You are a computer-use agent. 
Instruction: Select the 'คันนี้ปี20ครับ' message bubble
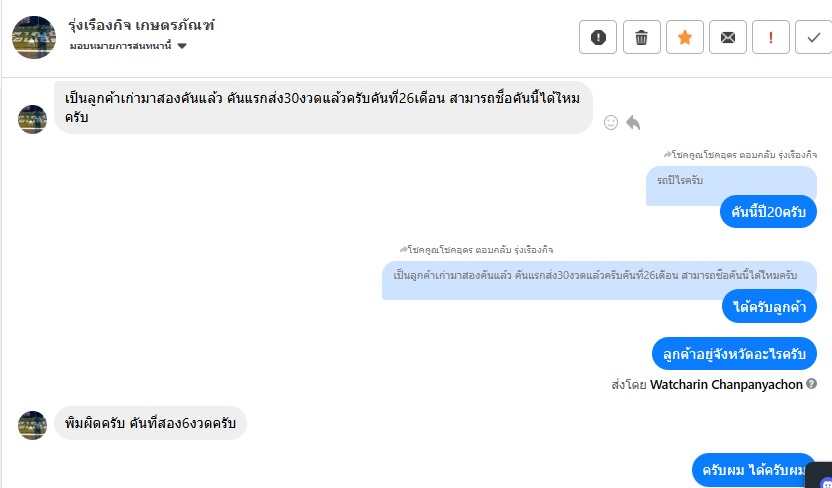(x=768, y=212)
